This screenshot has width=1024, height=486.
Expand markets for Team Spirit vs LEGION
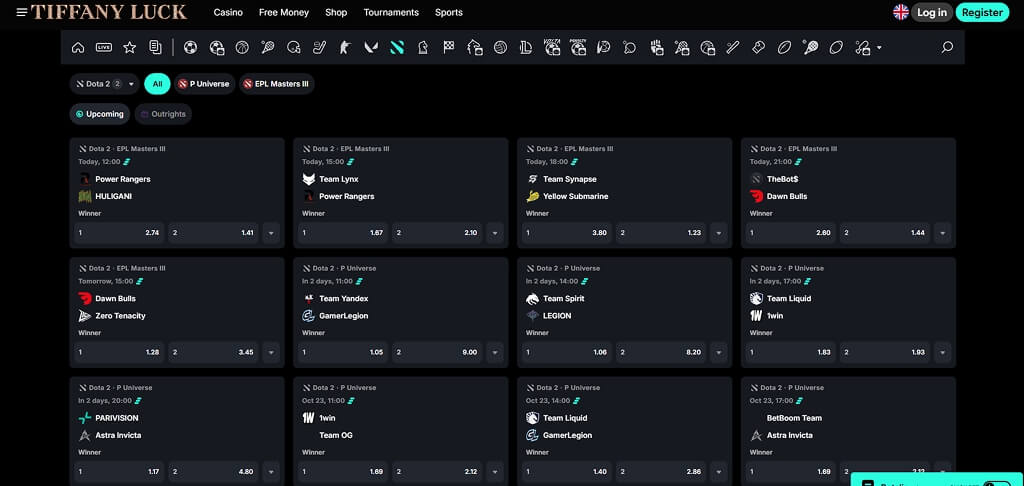tap(719, 352)
